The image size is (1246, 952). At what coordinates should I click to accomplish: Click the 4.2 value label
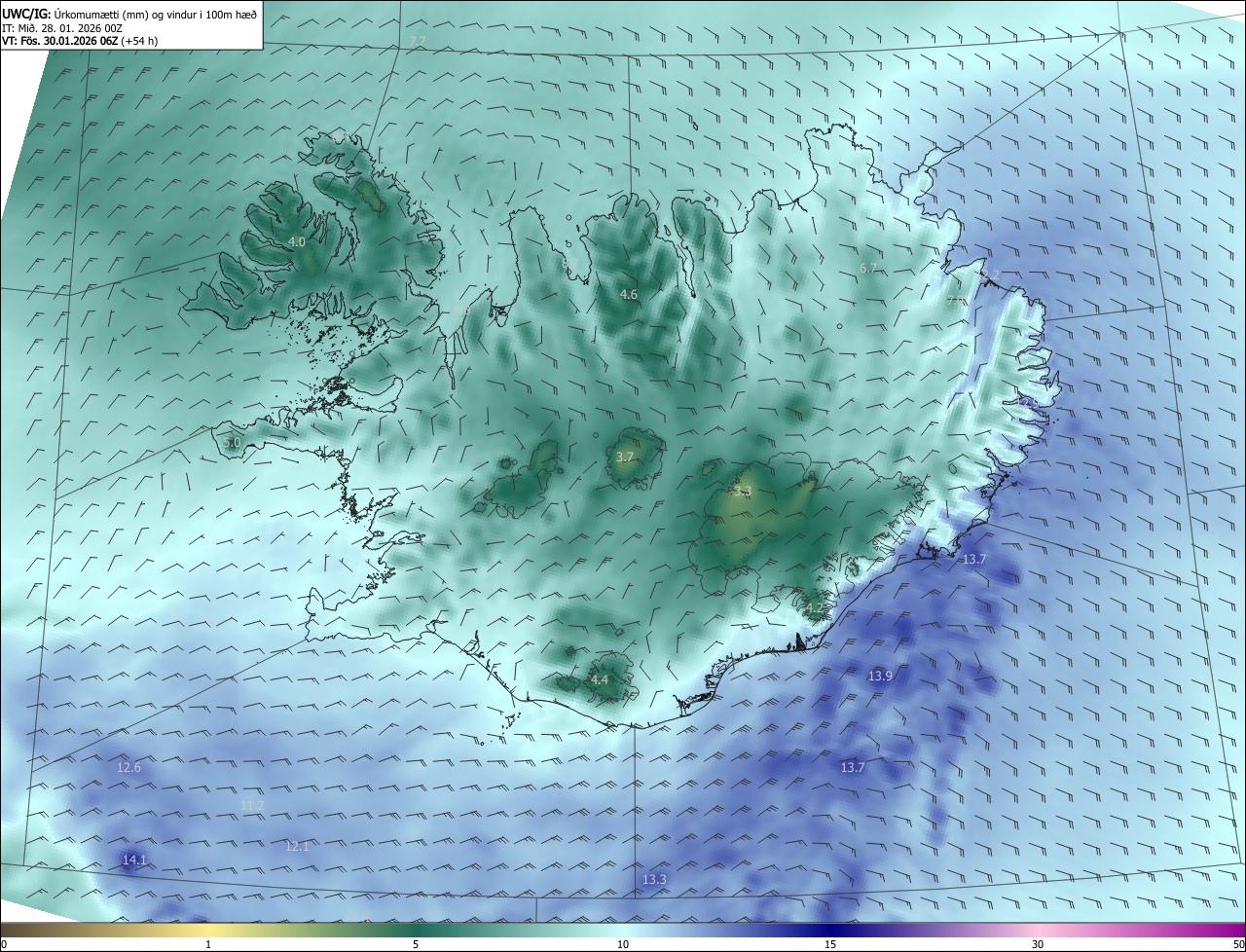815,608
